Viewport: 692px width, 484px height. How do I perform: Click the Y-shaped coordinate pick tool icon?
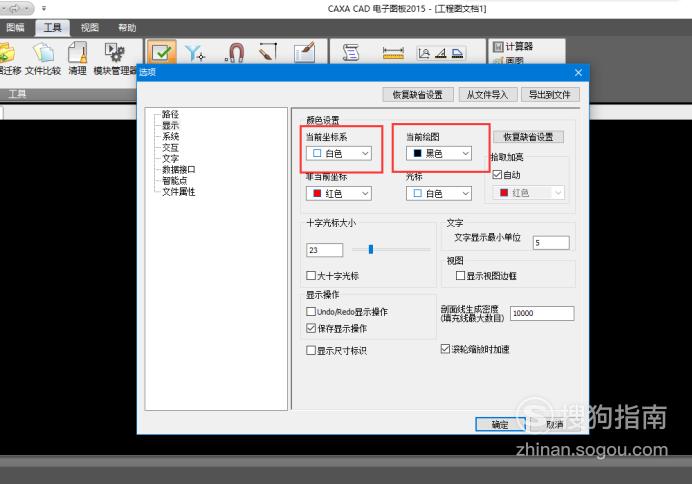tap(195, 53)
